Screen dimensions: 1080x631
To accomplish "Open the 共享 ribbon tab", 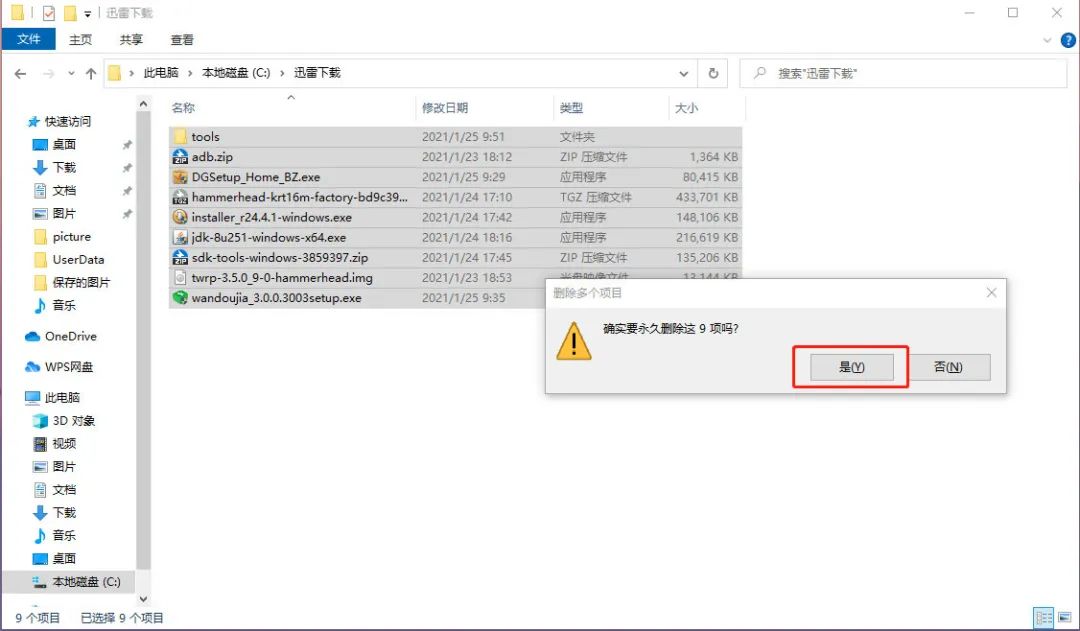I will (131, 39).
